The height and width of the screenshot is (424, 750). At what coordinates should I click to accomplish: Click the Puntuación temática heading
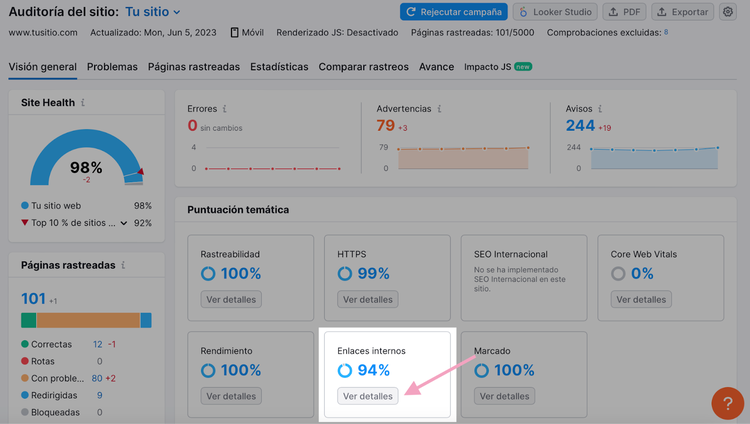(238, 210)
